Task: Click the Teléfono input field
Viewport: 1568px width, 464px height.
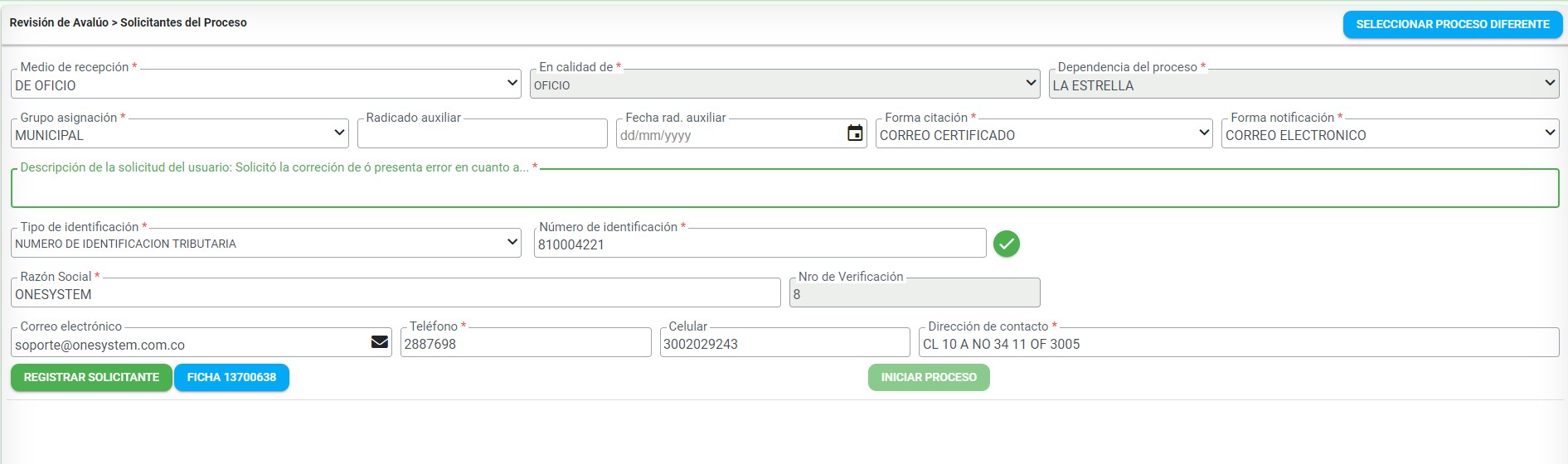Action: [x=525, y=344]
